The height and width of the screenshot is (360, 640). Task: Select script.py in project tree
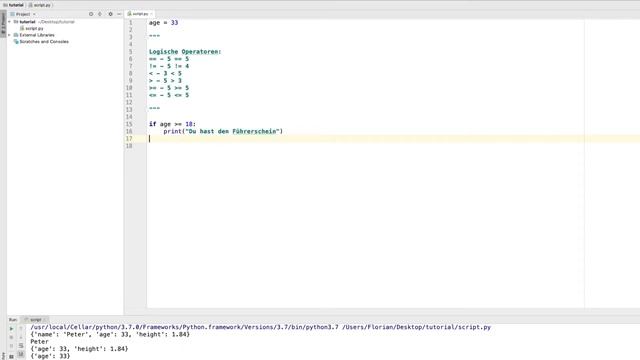click(x=34, y=29)
